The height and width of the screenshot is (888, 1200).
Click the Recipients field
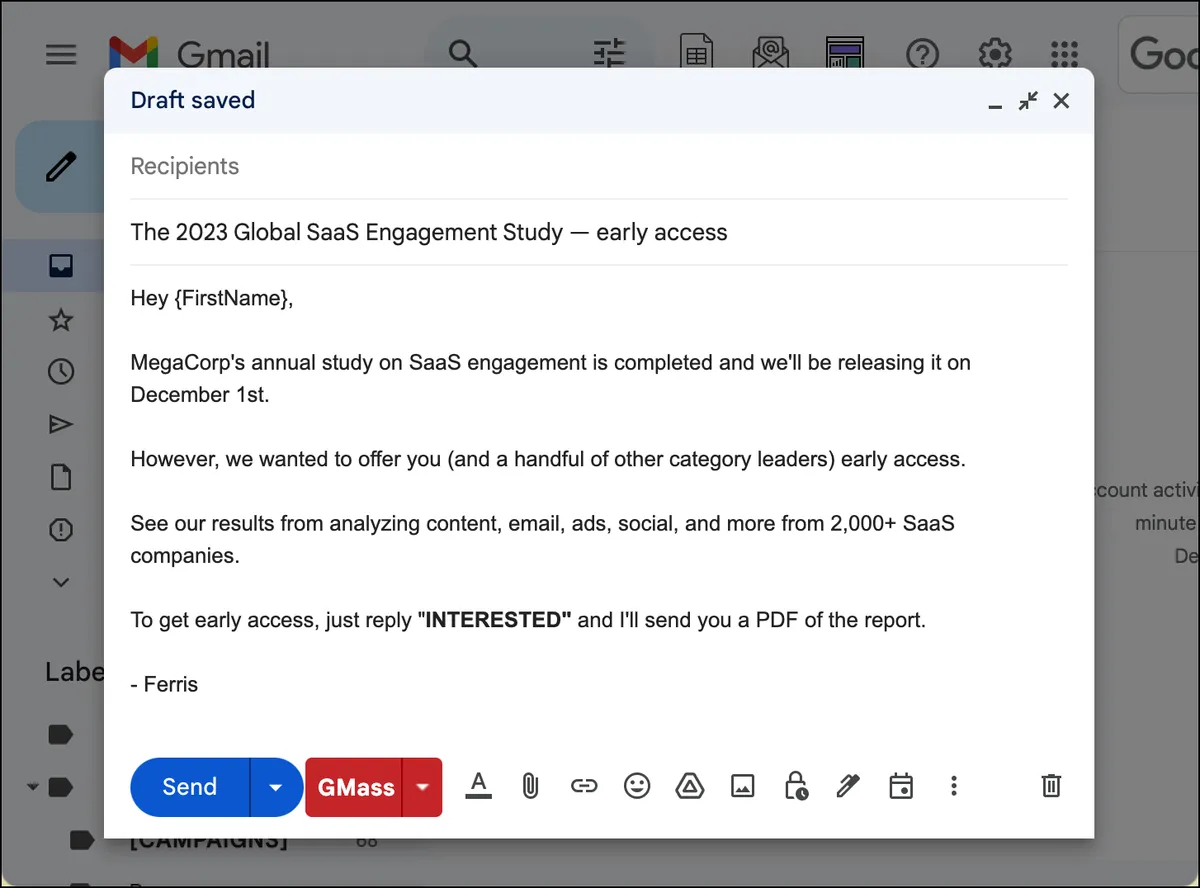599,166
